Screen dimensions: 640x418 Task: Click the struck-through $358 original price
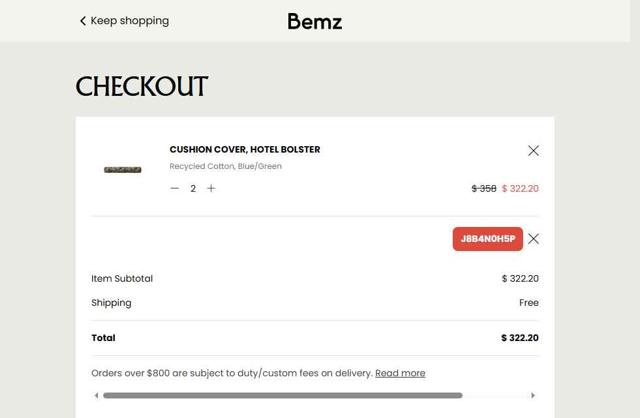pos(484,188)
